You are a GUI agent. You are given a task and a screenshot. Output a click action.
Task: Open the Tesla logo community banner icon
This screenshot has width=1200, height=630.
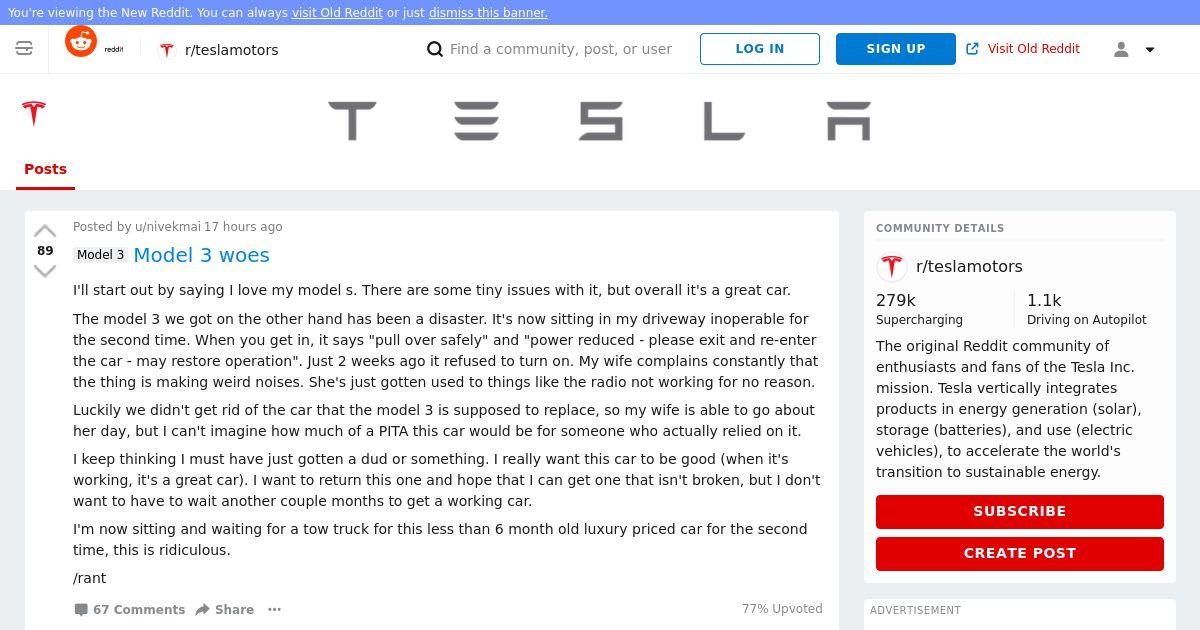point(34,113)
